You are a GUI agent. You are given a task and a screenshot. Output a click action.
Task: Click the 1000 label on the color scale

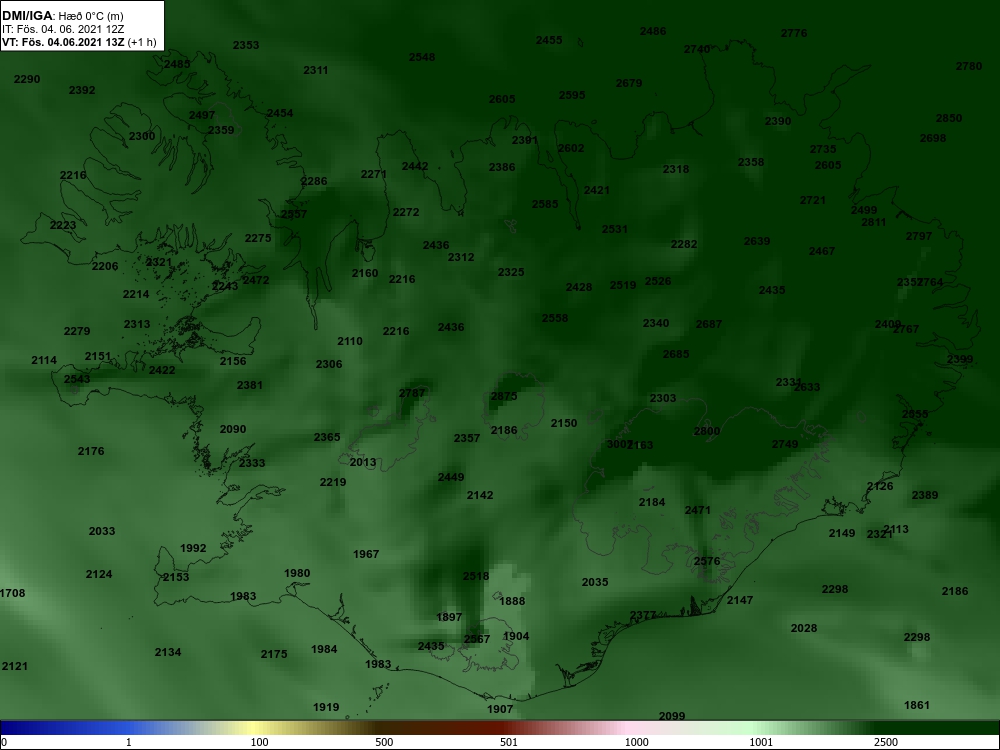pos(636,742)
